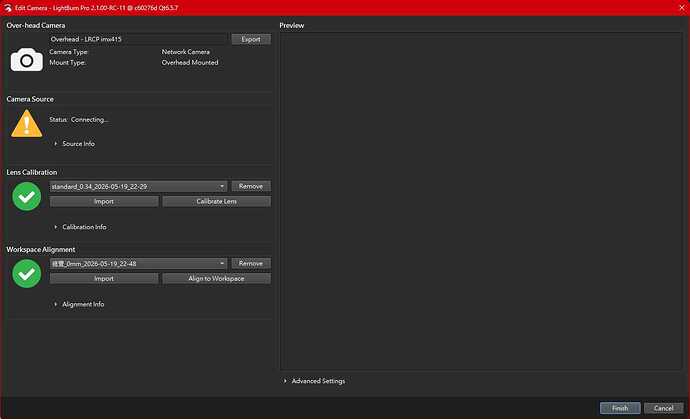Click the empty Preview area
This screenshot has width=690, height=419.
point(481,201)
